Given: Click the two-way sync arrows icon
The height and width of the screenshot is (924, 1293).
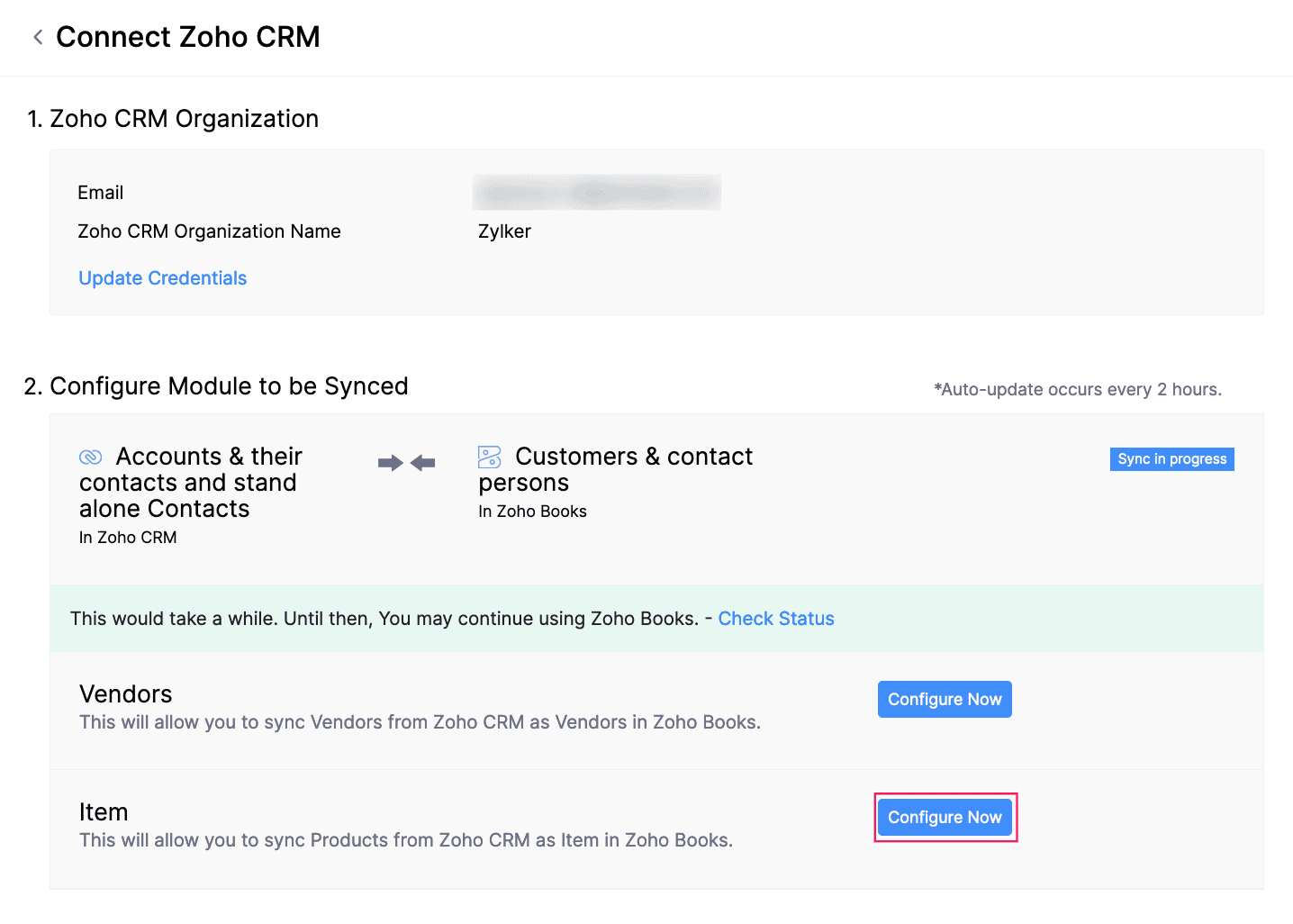Looking at the screenshot, I should [x=406, y=463].
